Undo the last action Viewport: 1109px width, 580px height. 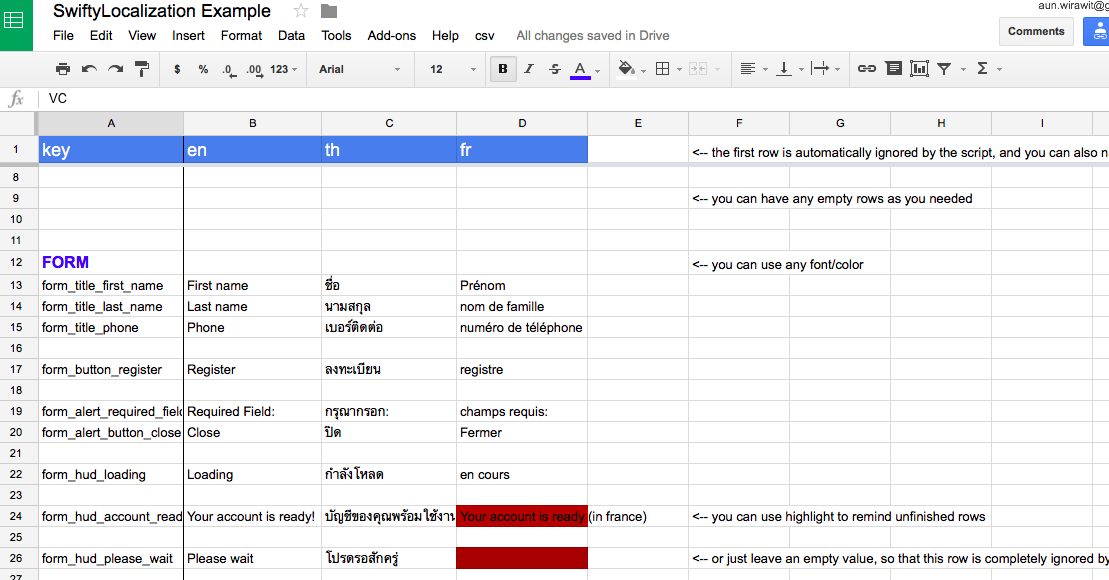tap(89, 69)
